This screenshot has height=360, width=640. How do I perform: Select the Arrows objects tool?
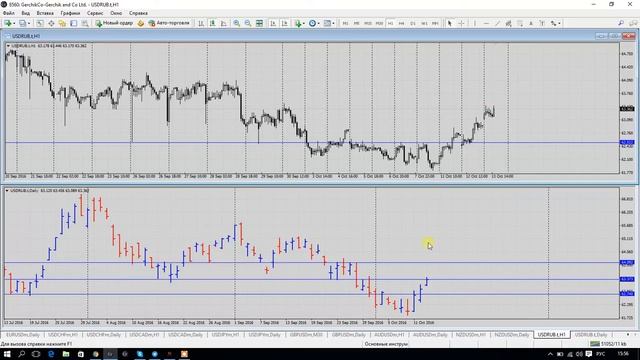(x=553, y=23)
